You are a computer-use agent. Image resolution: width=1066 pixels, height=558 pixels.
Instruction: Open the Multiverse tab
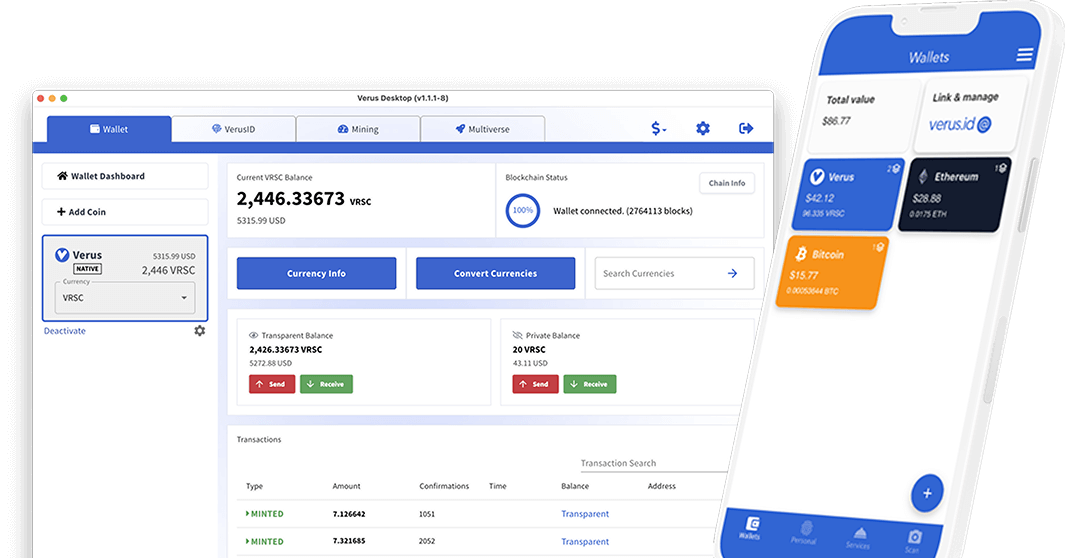pyautogui.click(x=483, y=129)
